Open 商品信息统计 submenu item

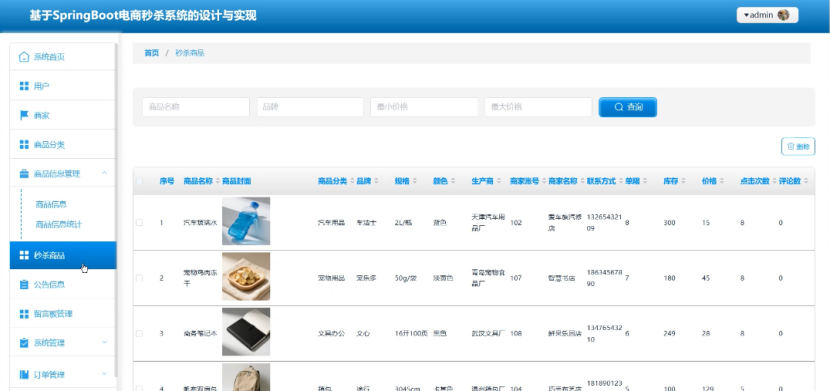pyautogui.click(x=58, y=224)
